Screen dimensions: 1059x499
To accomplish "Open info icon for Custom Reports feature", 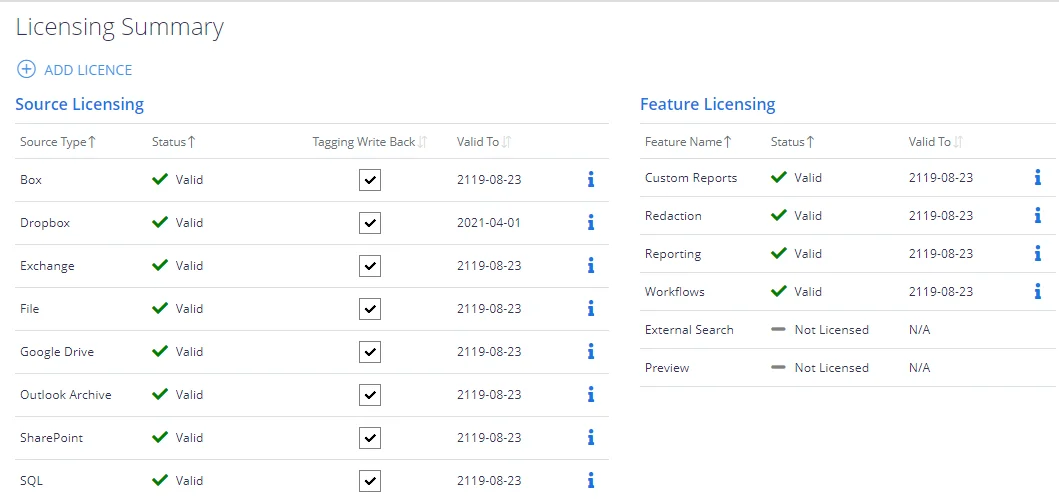I will point(1038,178).
